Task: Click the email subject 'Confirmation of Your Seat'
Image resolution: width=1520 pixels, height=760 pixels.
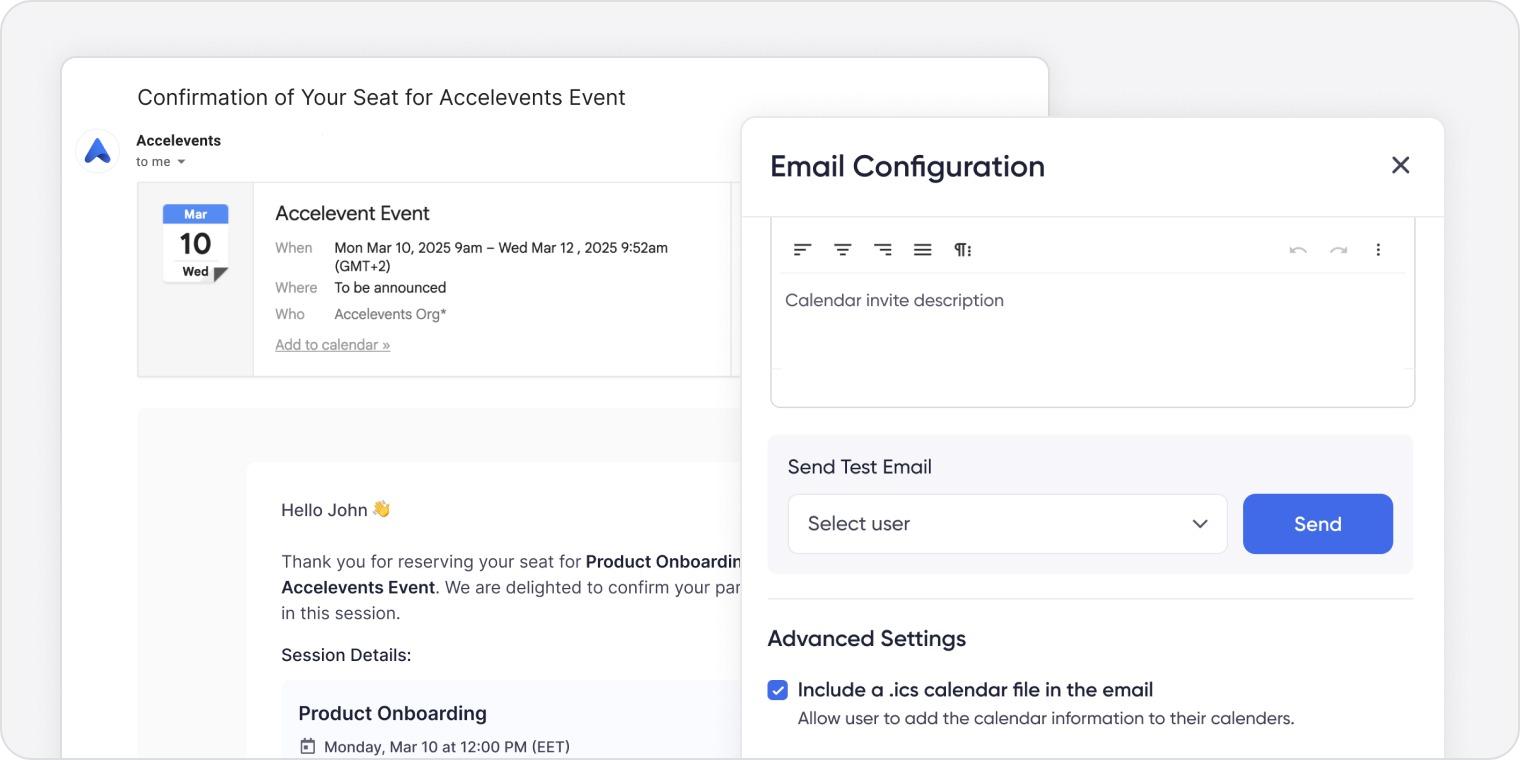Action: 381,97
